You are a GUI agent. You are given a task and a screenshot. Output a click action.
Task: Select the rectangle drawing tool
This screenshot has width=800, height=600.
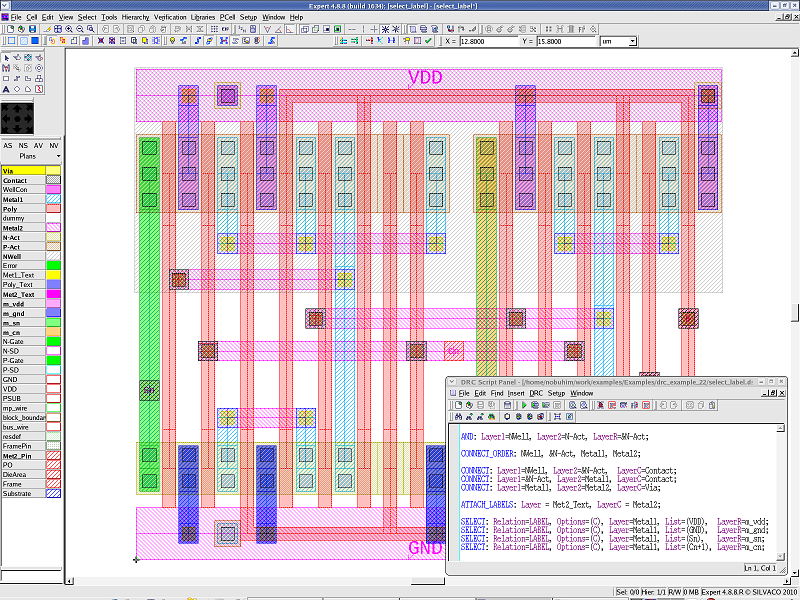(x=7, y=79)
